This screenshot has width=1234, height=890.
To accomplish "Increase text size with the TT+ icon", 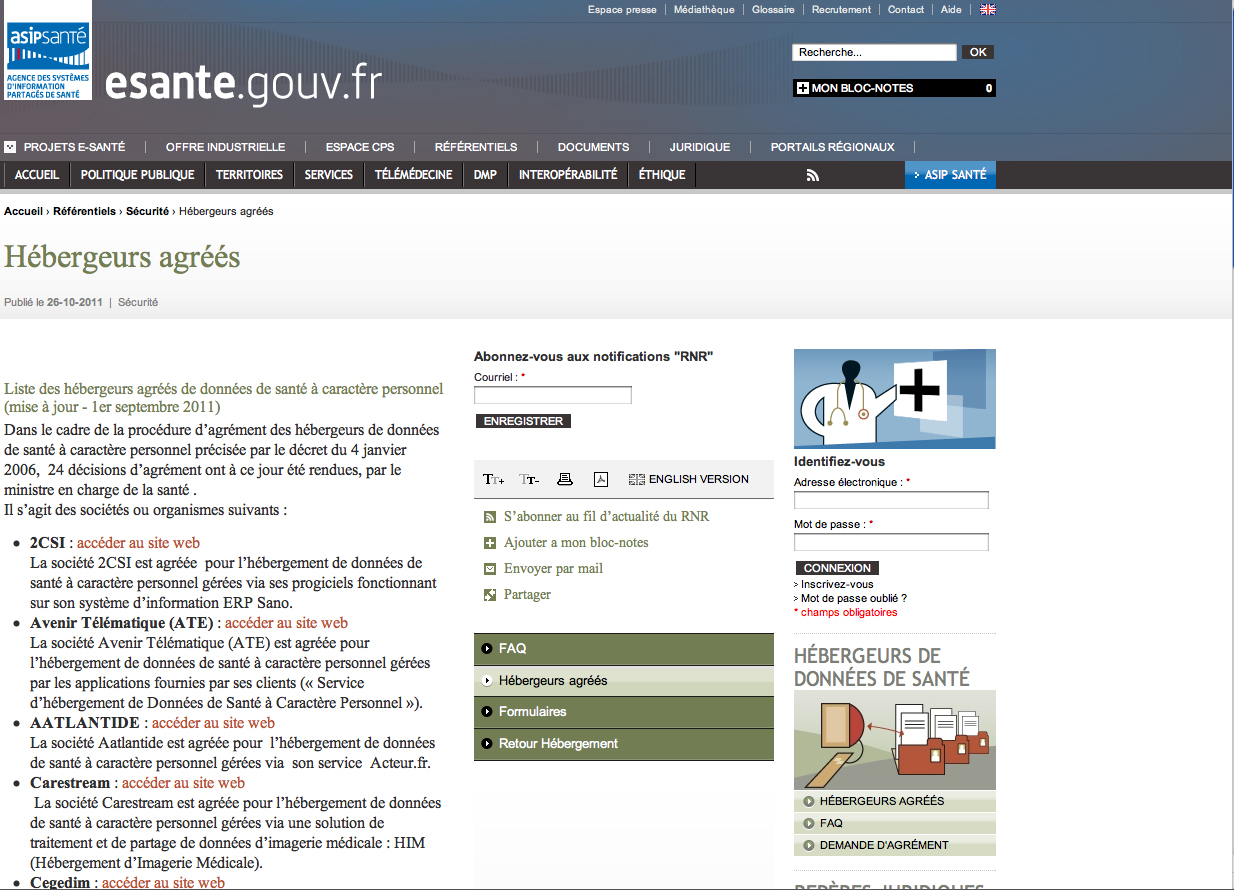I will (494, 480).
